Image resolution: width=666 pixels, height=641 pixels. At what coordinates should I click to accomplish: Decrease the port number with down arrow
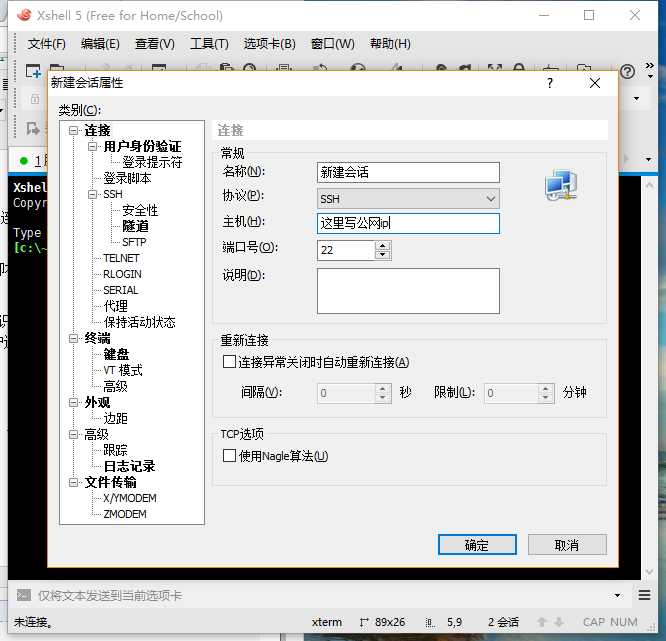[x=383, y=254]
